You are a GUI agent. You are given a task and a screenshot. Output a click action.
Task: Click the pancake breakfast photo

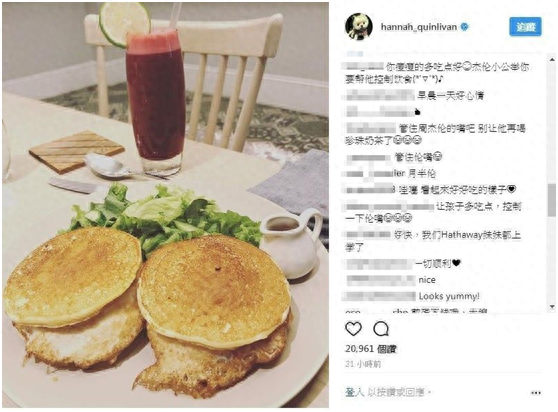click(x=165, y=205)
